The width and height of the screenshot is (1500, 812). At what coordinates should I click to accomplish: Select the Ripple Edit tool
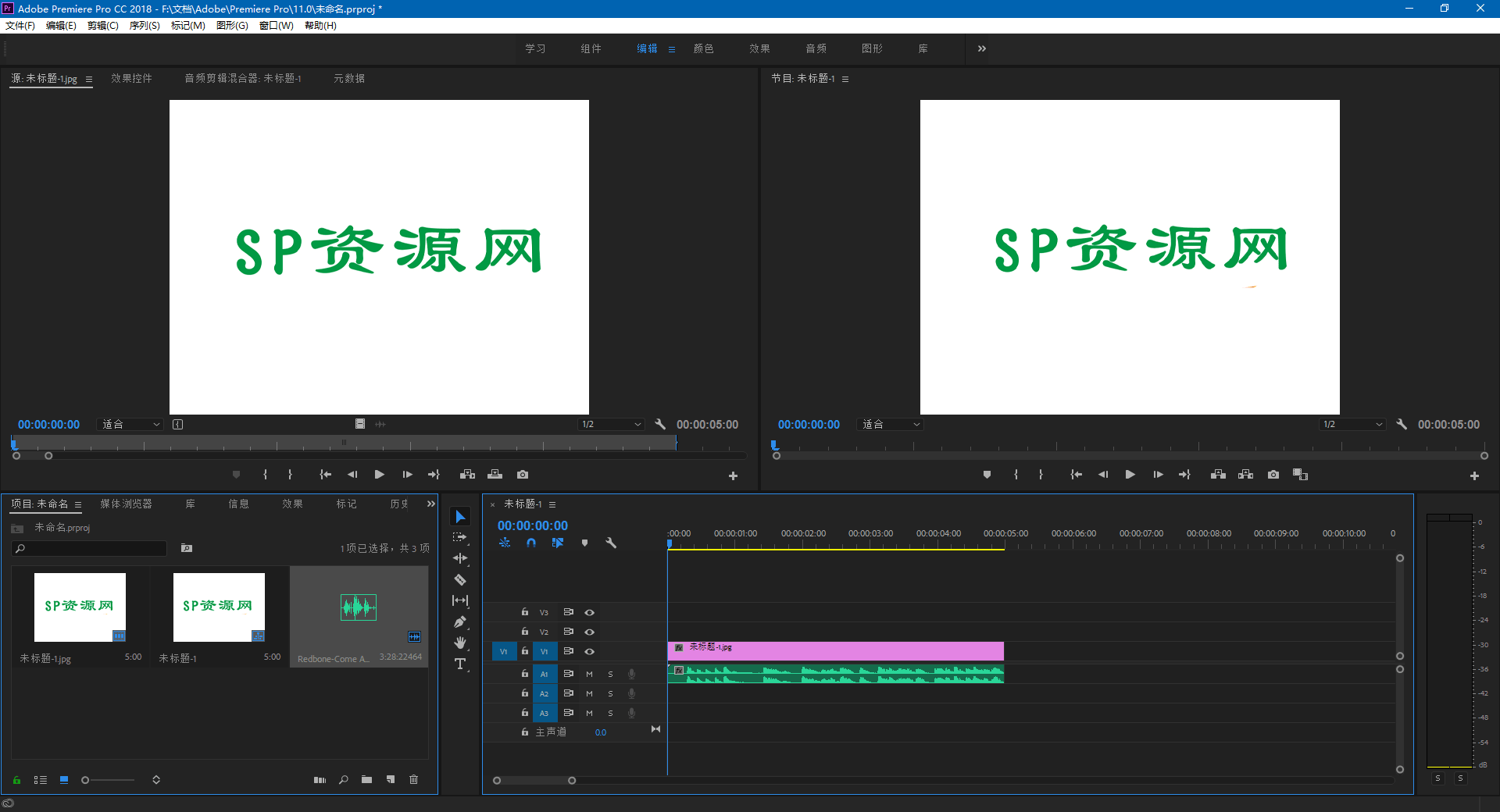pos(460,558)
